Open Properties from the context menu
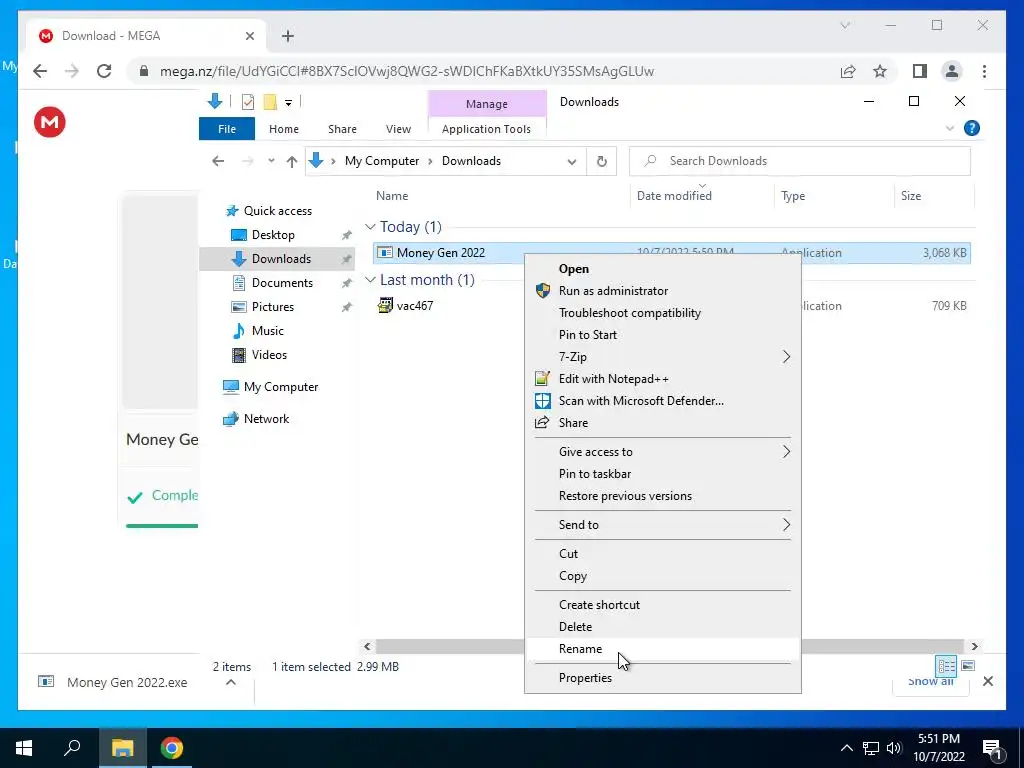The width and height of the screenshot is (1024, 768). (662, 678)
